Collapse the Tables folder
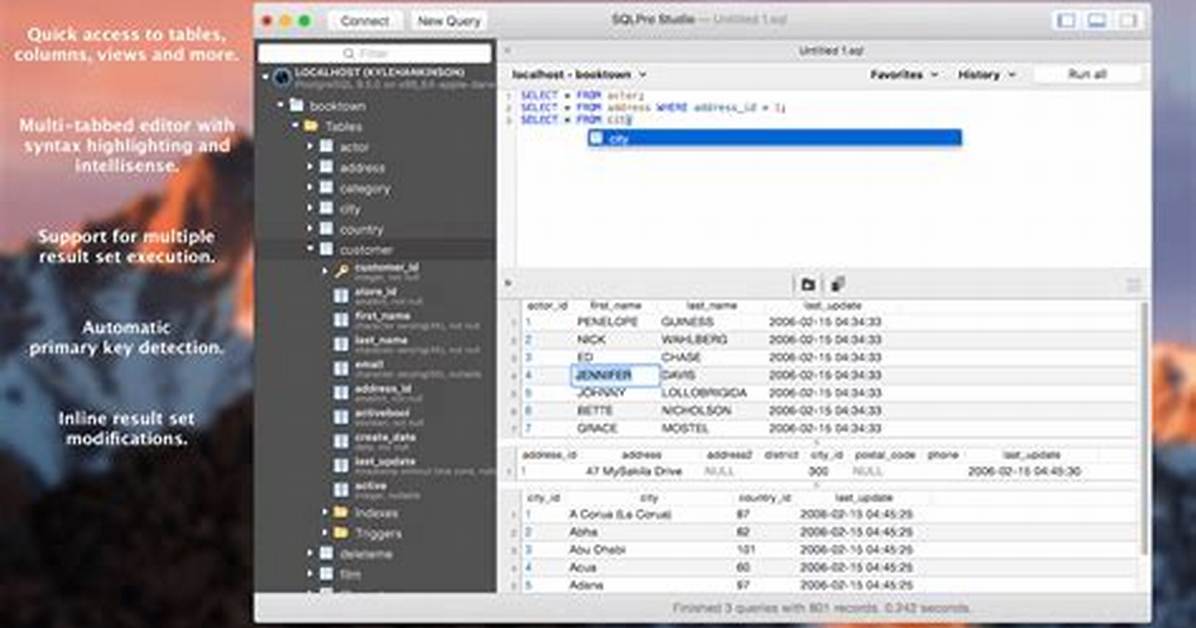 pyautogui.click(x=295, y=126)
